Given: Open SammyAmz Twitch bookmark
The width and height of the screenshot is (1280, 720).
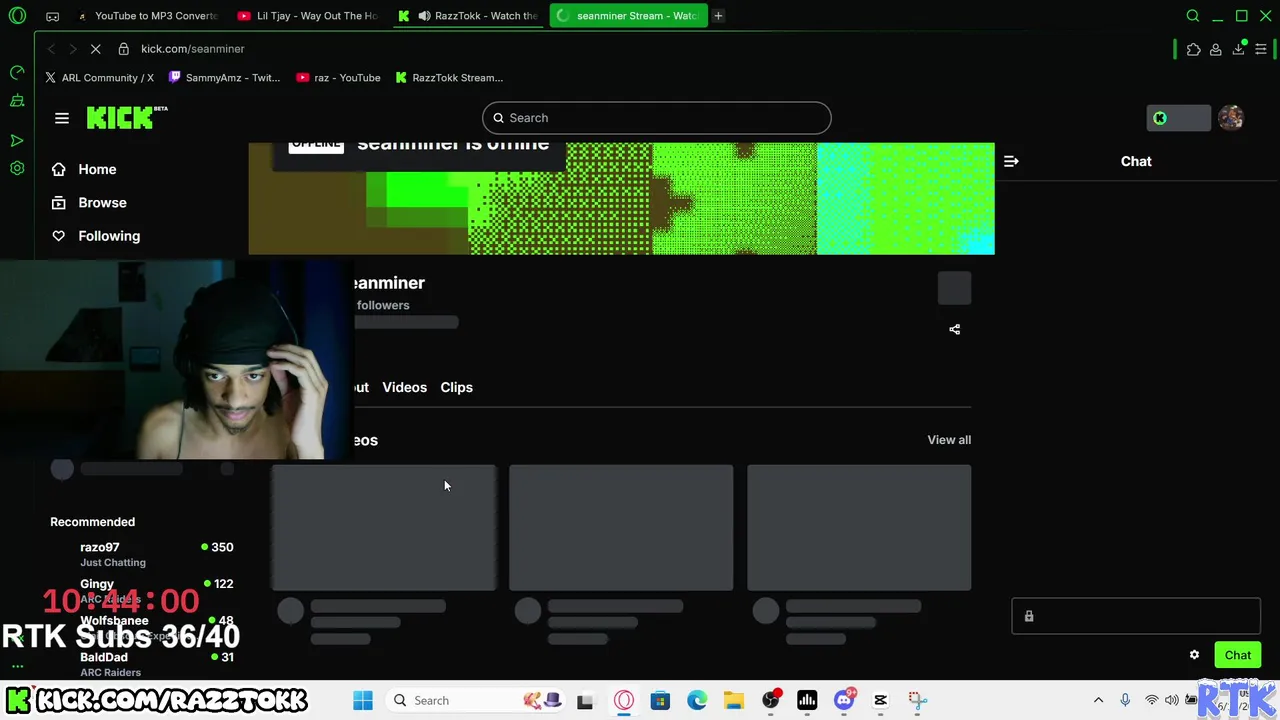Looking at the screenshot, I should 225,78.
